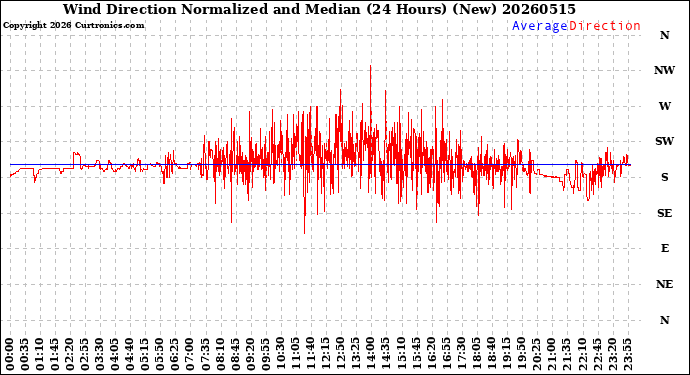Click the 23:55 time axis label
Image resolution: width=690 pixels, height=375 pixels.
(x=627, y=354)
